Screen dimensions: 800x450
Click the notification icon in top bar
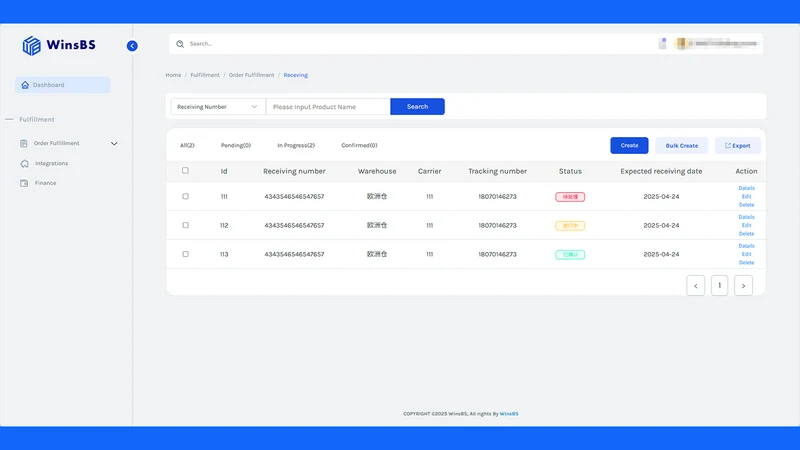coord(662,44)
